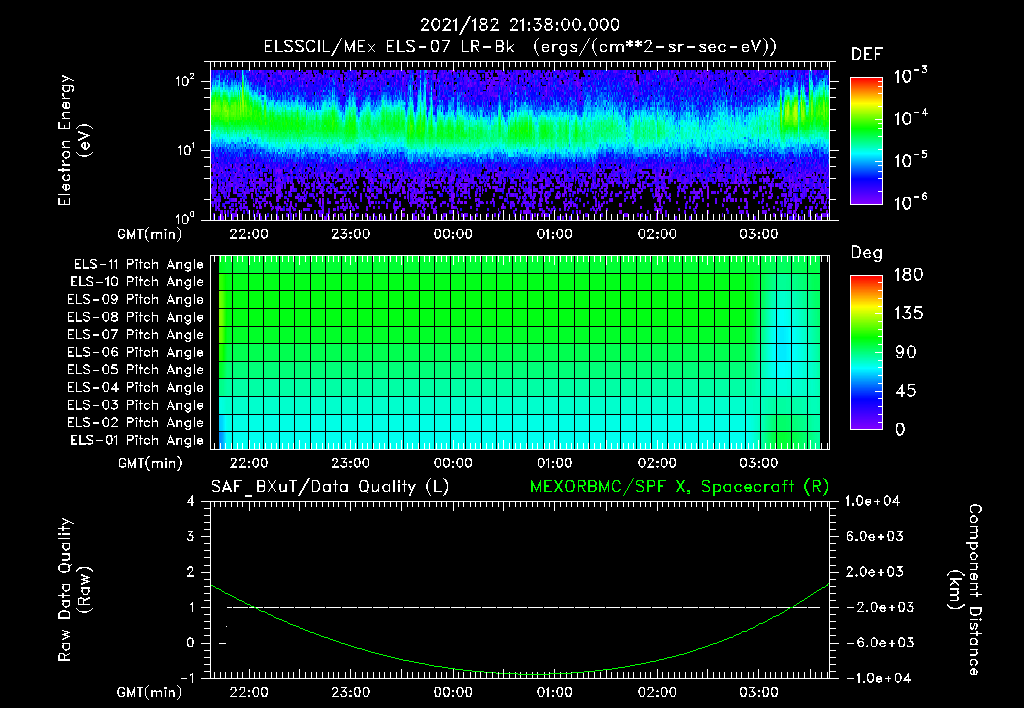The width and height of the screenshot is (1024, 708).
Task: Select the 'ELS-06 Pitch Angle' row label
Action: (x=135, y=353)
